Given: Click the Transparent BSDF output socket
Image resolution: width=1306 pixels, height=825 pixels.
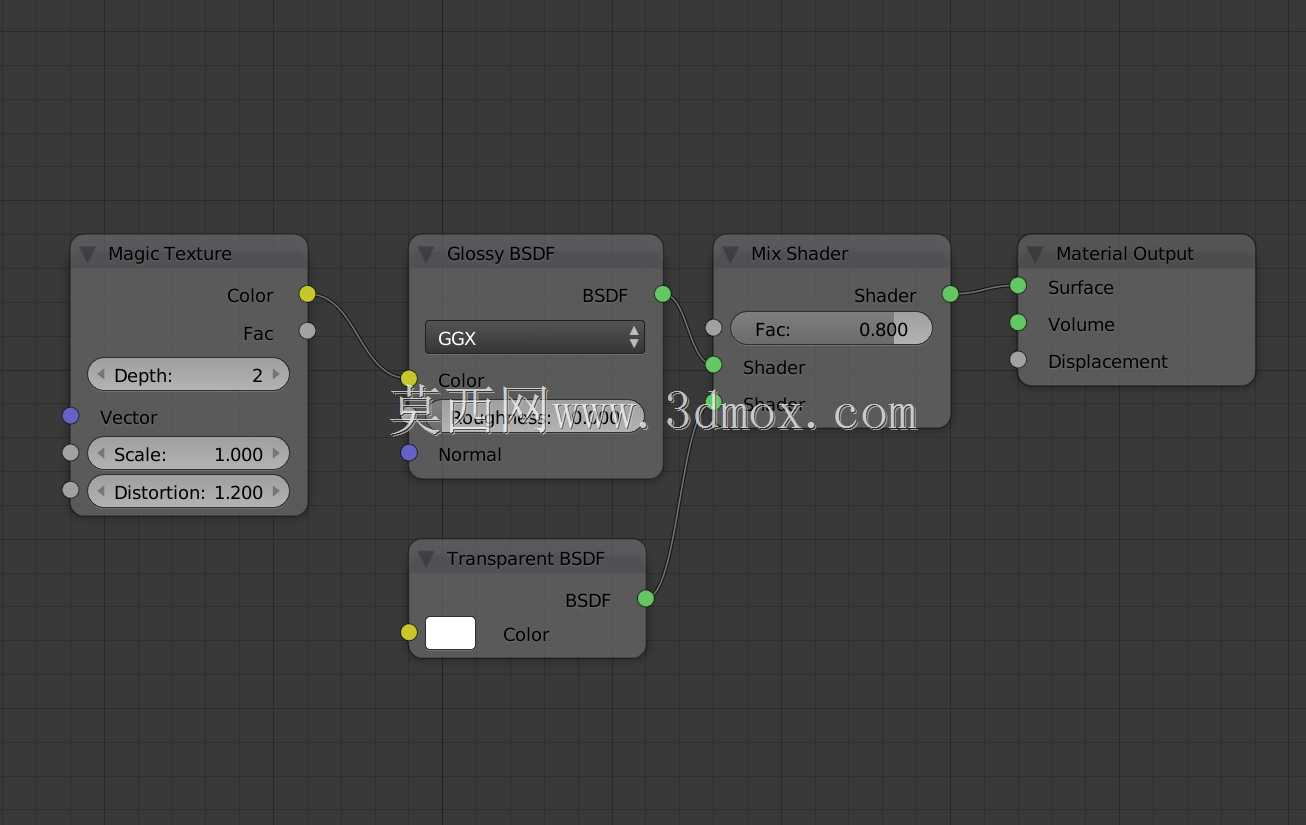Looking at the screenshot, I should tap(645, 599).
